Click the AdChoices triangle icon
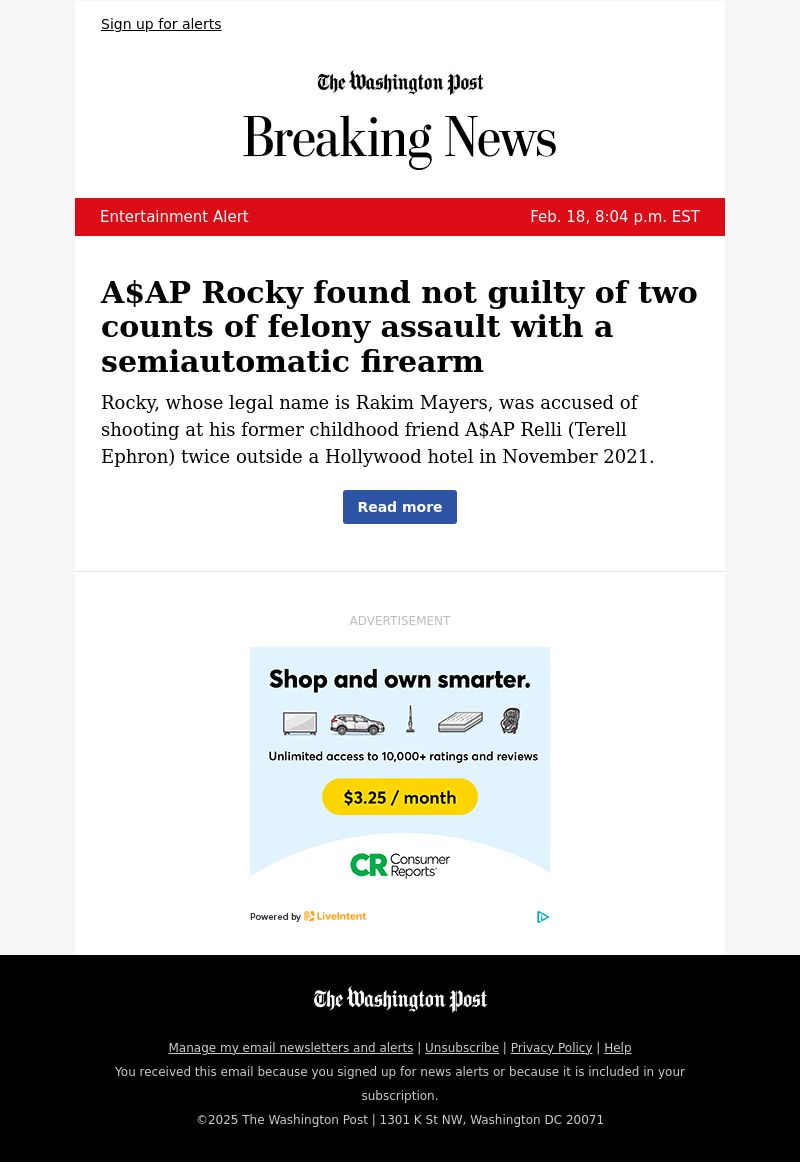800x1164 pixels. tap(542, 917)
